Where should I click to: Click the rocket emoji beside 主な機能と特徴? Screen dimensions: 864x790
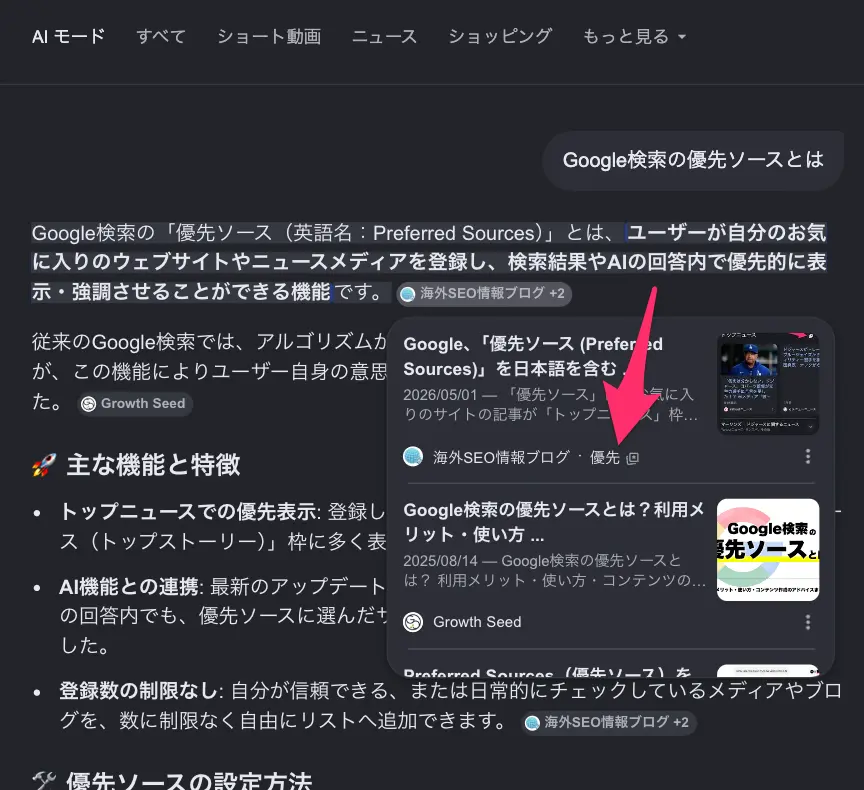click(x=44, y=464)
